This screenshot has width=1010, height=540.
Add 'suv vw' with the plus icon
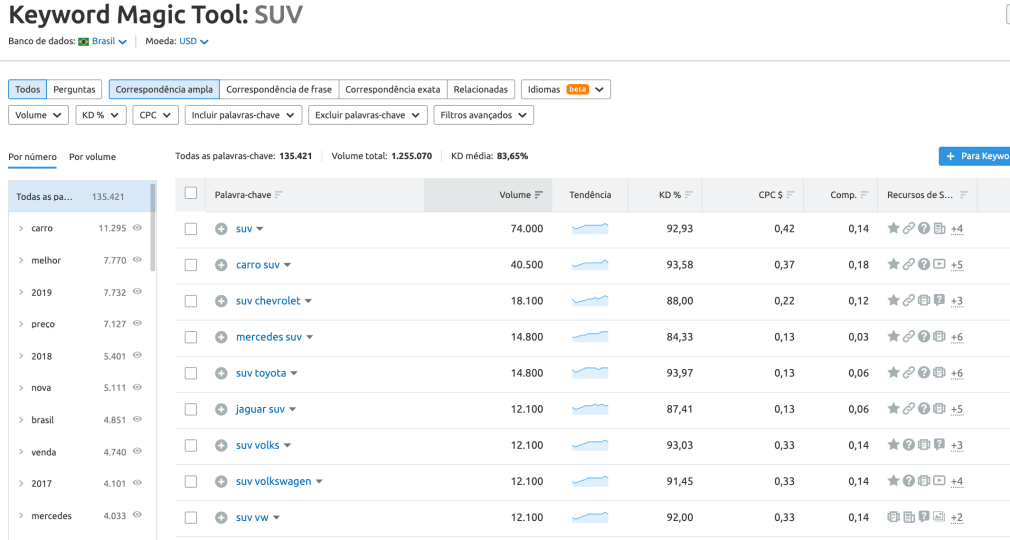[221, 517]
